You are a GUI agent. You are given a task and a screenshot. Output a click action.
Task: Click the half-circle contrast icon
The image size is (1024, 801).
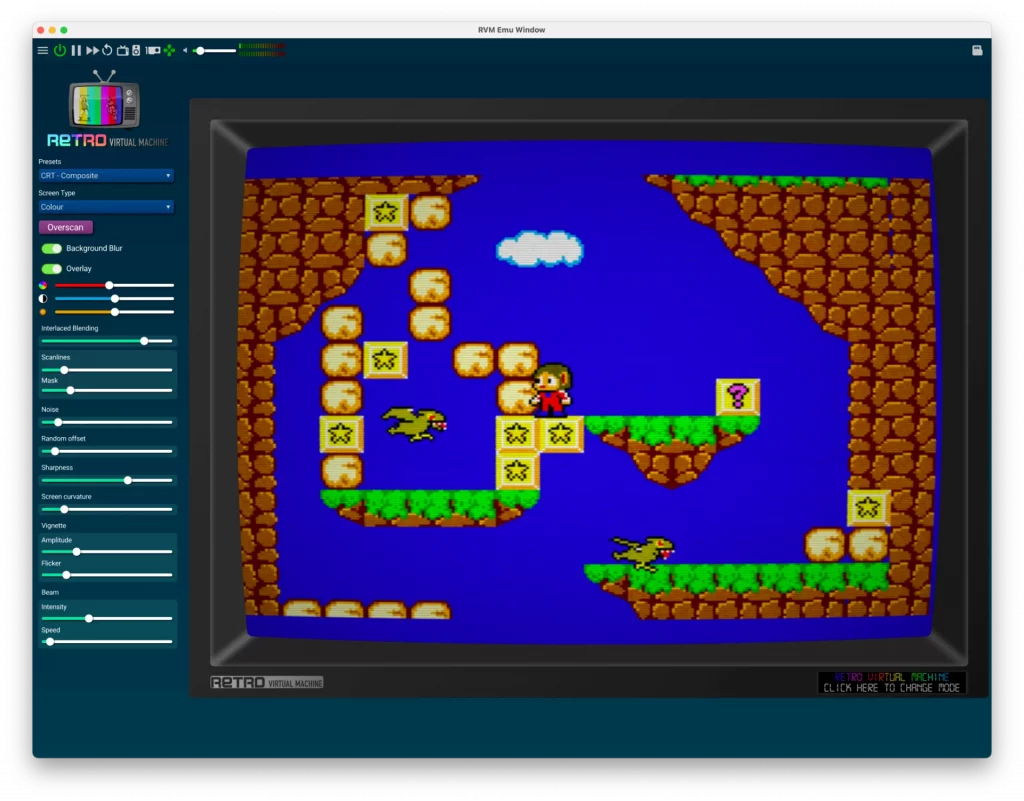[x=43, y=298]
